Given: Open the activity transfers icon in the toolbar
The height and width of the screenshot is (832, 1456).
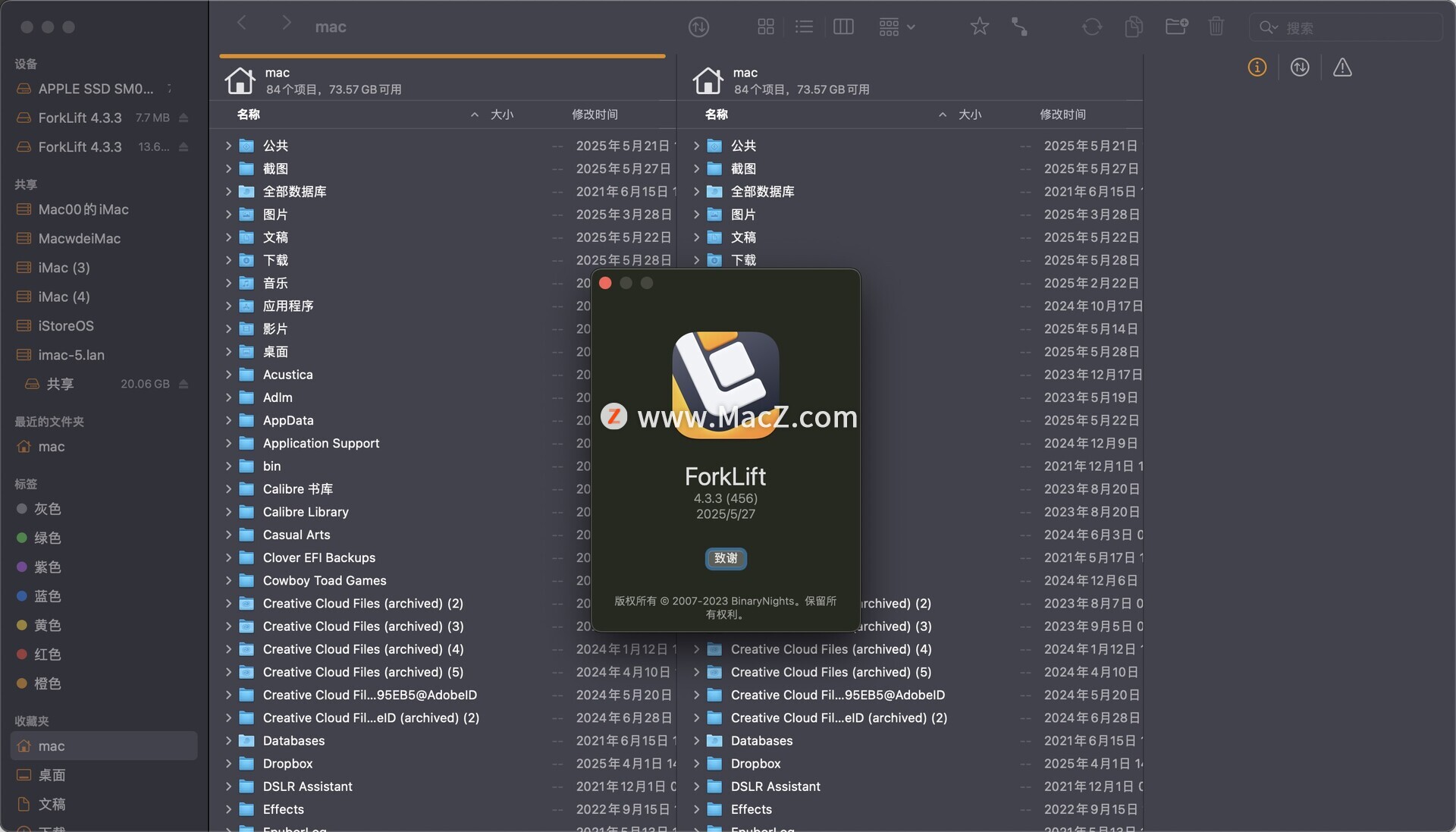Looking at the screenshot, I should click(x=698, y=27).
